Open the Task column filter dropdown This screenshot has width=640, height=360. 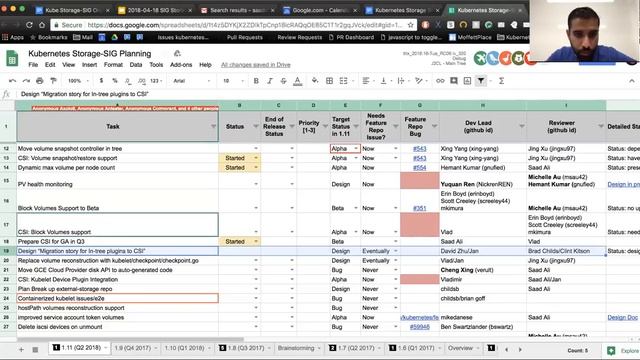click(213, 127)
